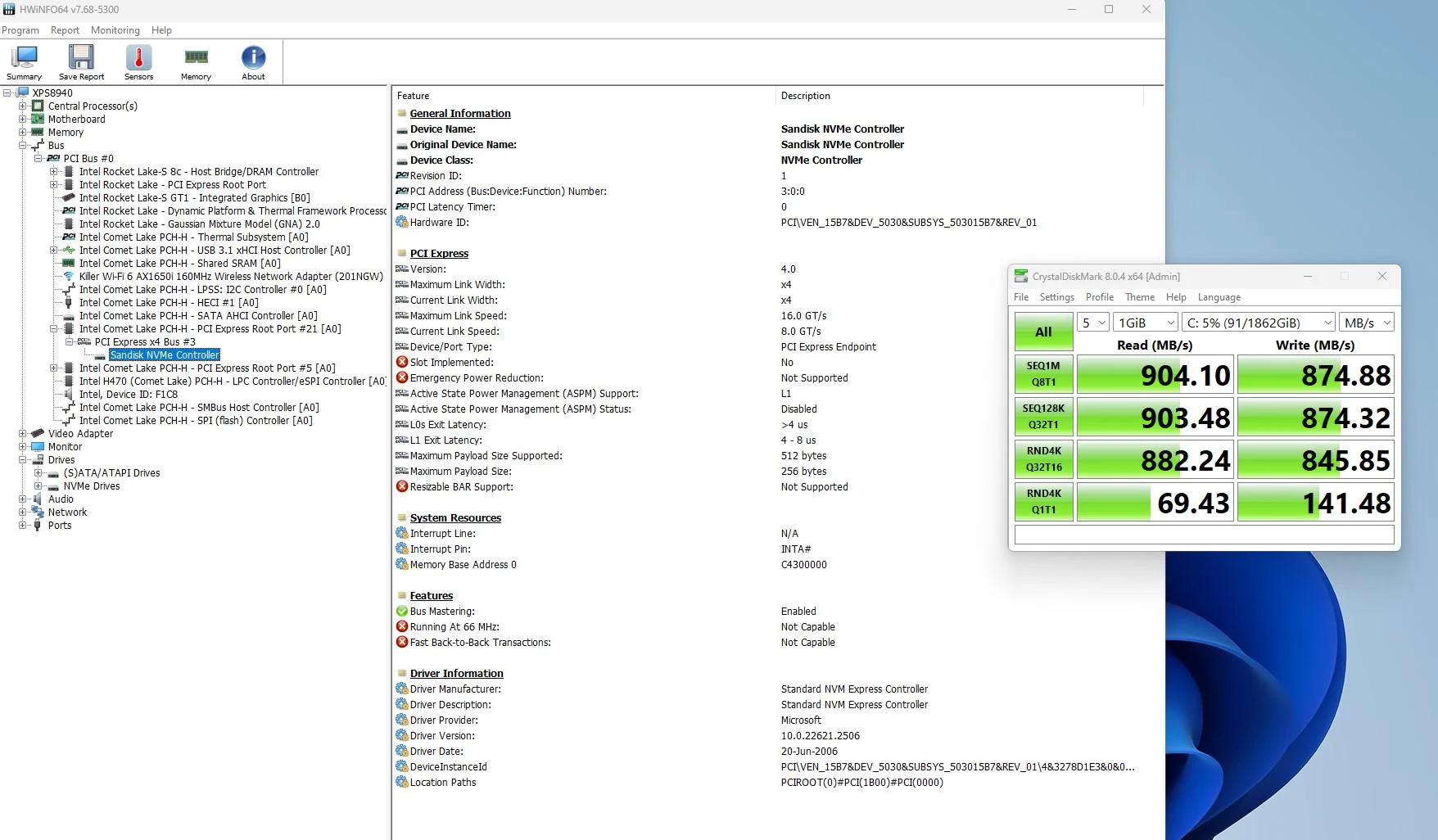Open the test count dropdown showing 5

1093,323
